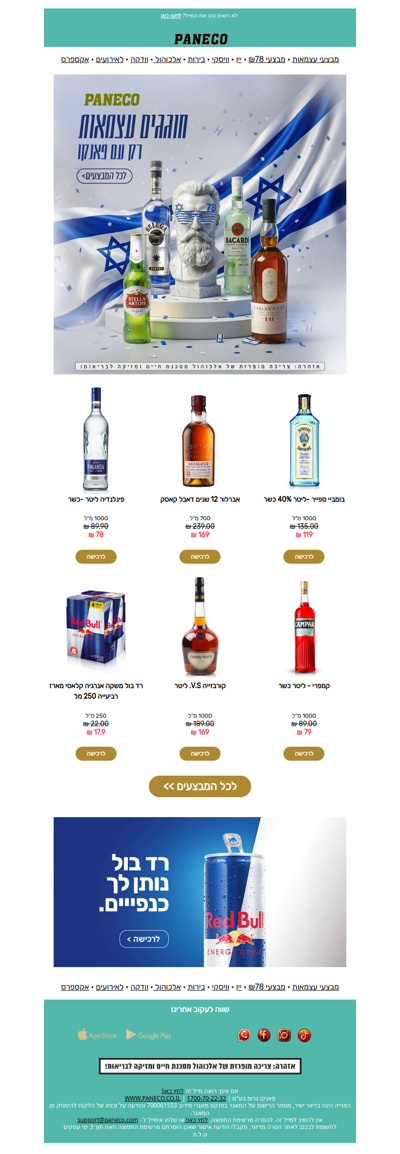
Task: Click לרכישה under the Finlandia vodka
Action: [x=96, y=557]
